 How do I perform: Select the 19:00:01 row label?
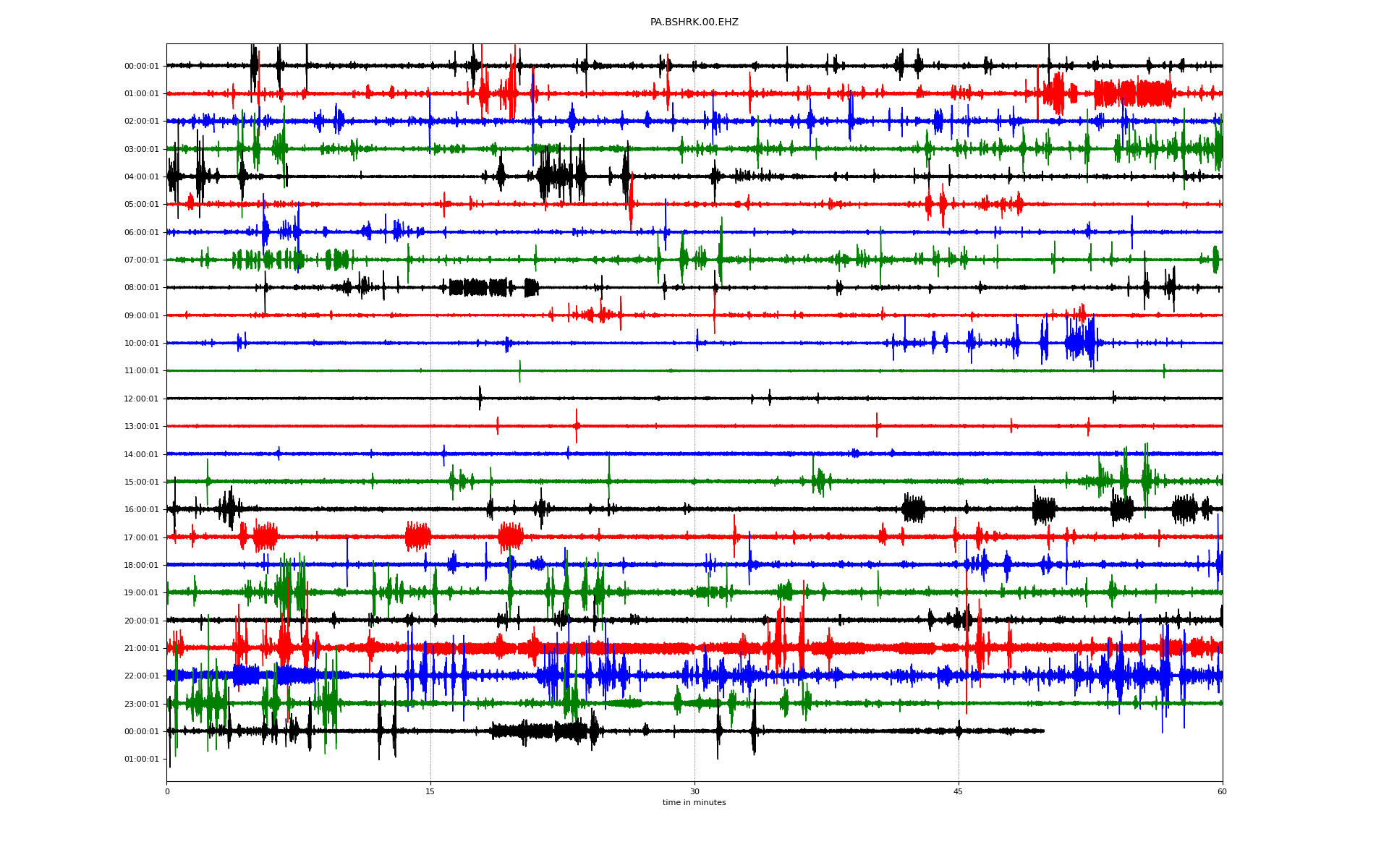(x=142, y=593)
